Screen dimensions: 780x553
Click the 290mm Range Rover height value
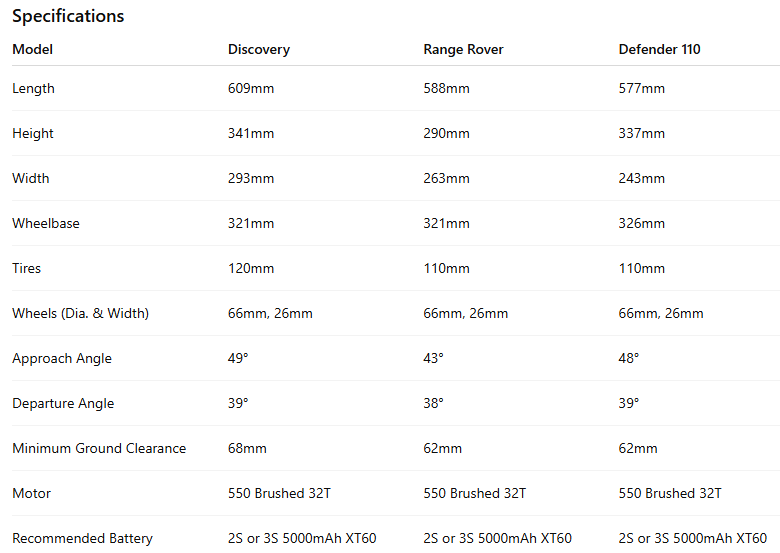446,134
